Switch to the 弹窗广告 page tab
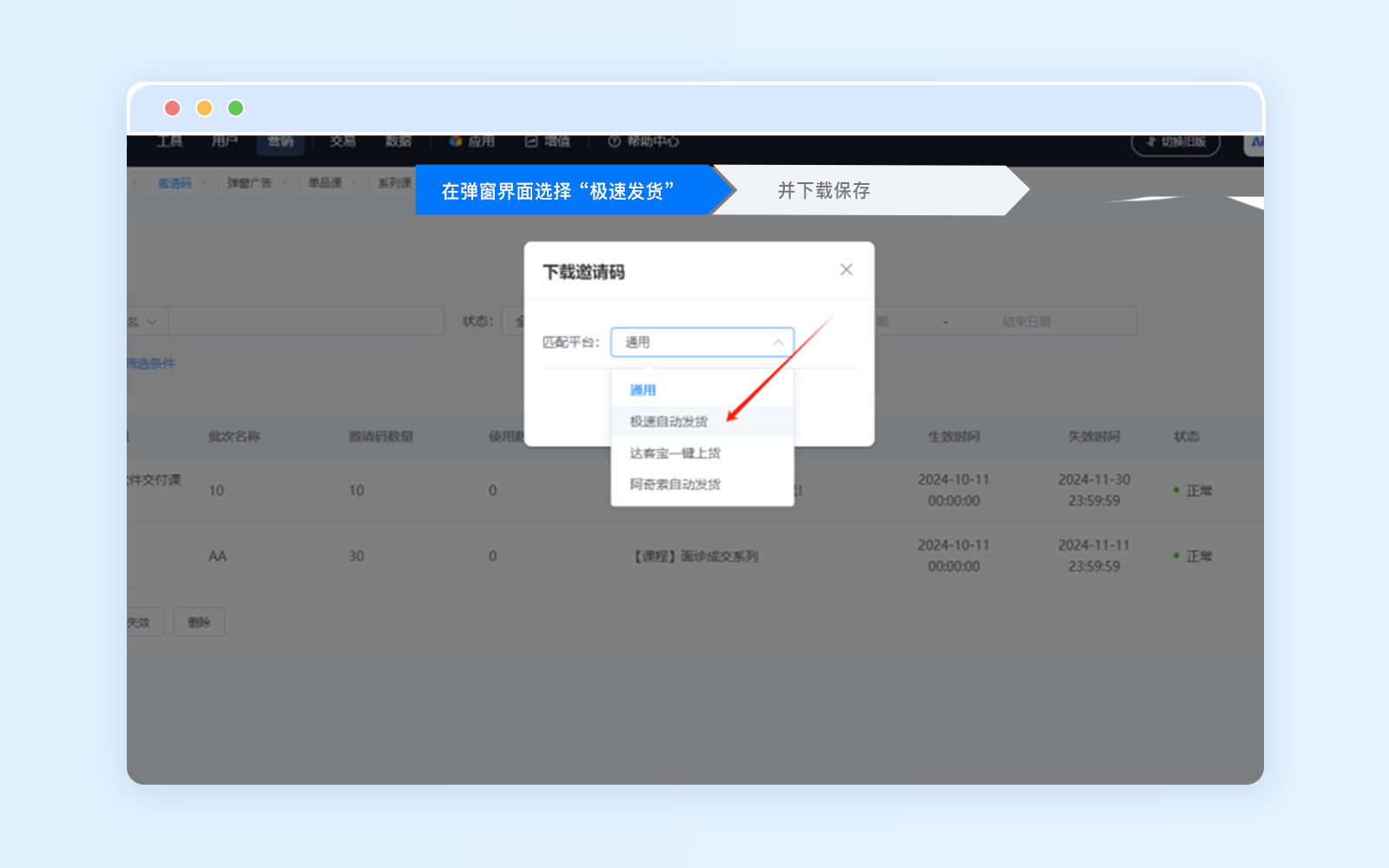Screen dimensions: 1389x868 click(x=249, y=183)
